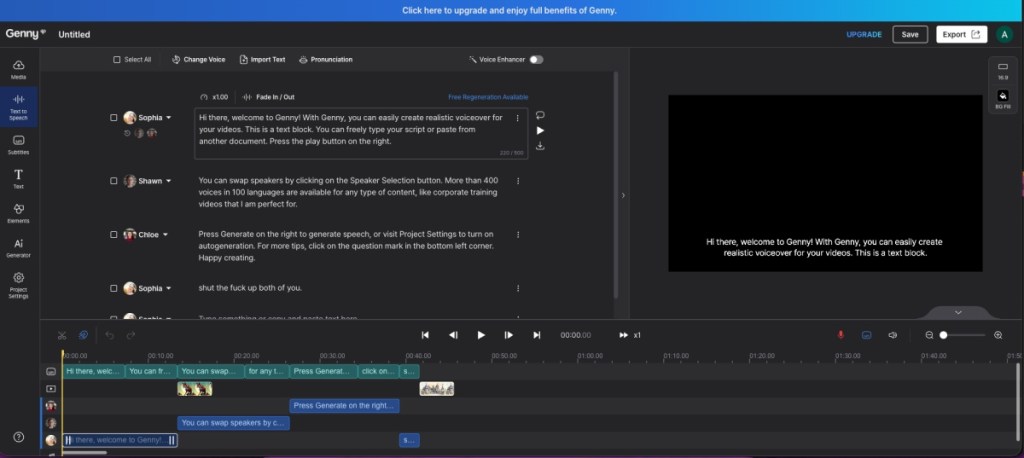Click the timeline zoom slider handle
This screenshot has height=458, width=1024.
point(943,335)
